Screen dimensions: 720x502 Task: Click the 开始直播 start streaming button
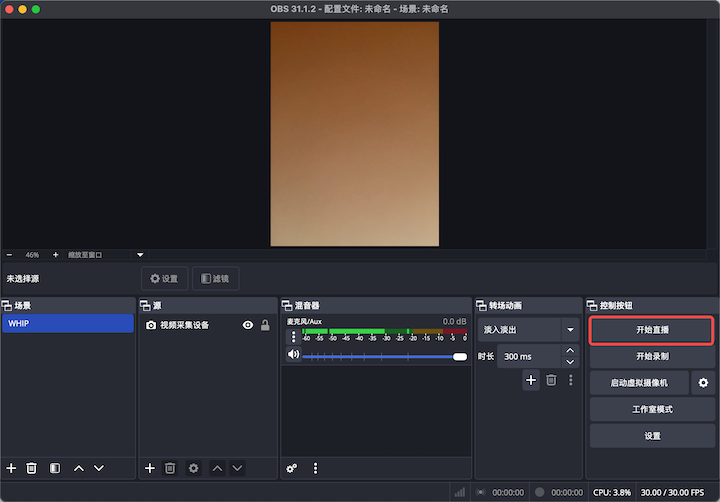(x=652, y=330)
